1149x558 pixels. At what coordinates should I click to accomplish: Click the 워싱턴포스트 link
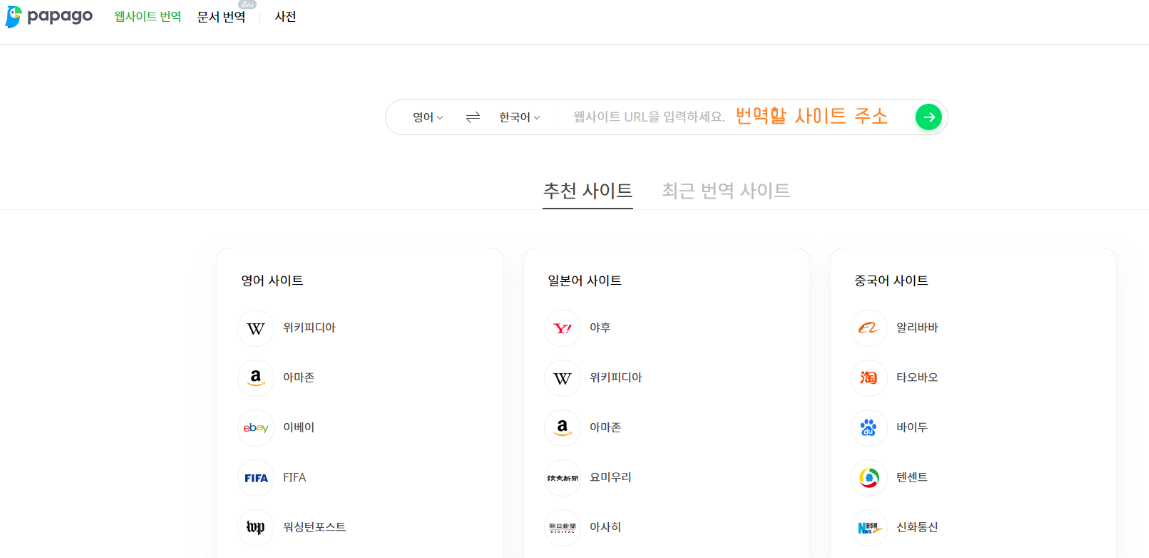coord(314,528)
